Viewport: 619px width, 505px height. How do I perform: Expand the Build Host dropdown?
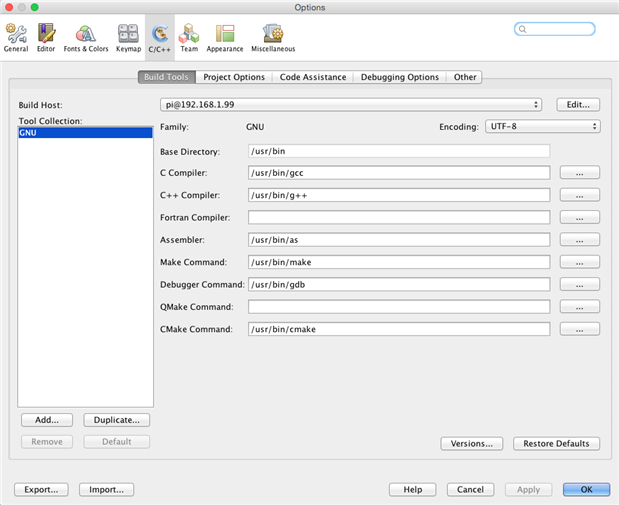point(350,104)
